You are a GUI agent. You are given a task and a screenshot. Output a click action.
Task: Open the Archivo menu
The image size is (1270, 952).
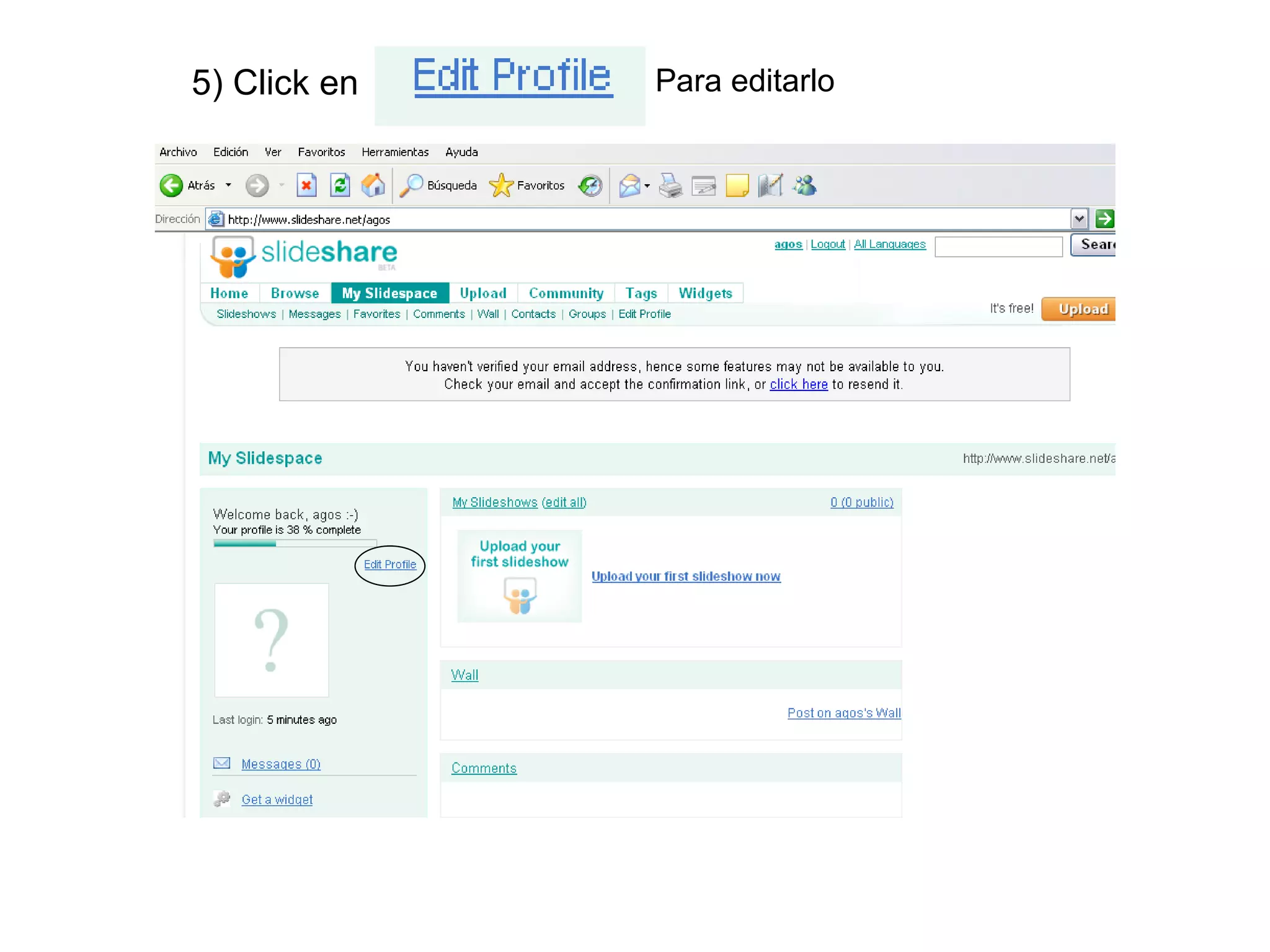[178, 152]
